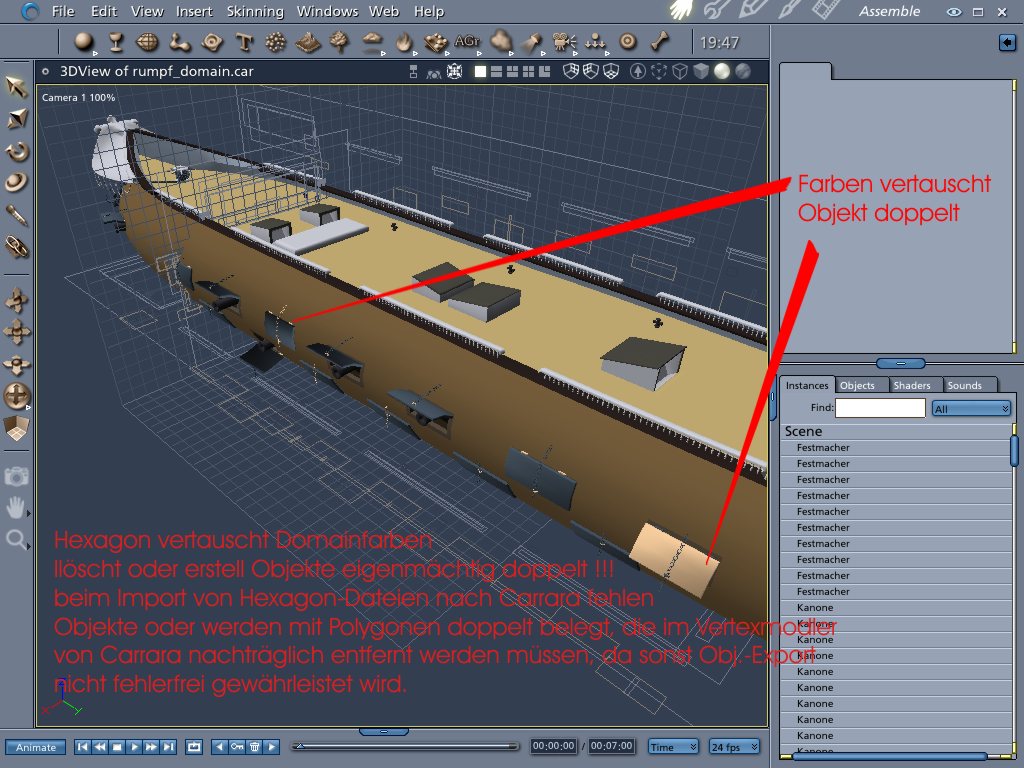Open the Edit menu
The height and width of the screenshot is (768, 1024).
[x=104, y=11]
